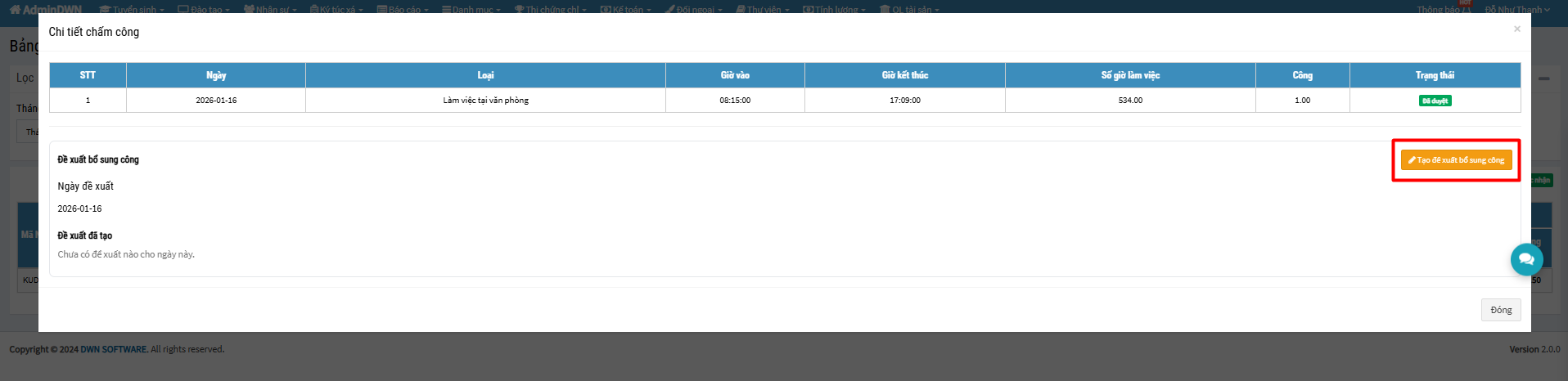Click the Tạo đề xuất bổ sung công button

click(x=1456, y=160)
